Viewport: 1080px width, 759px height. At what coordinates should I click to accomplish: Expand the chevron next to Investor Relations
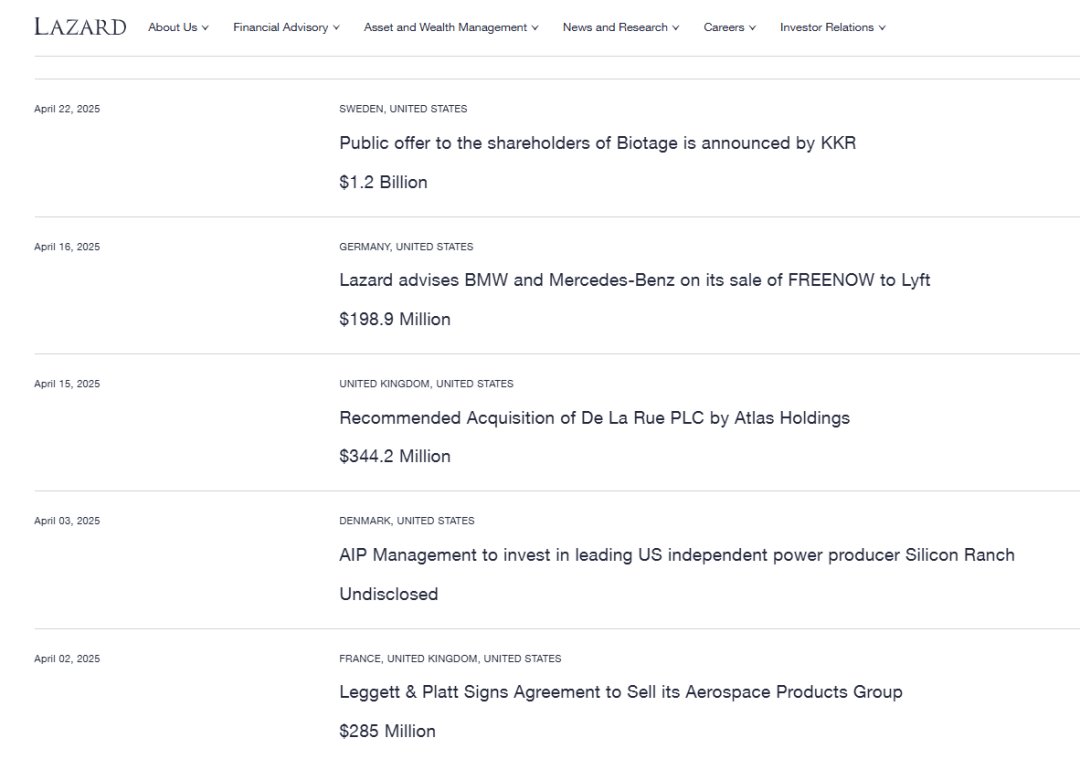pos(882,28)
